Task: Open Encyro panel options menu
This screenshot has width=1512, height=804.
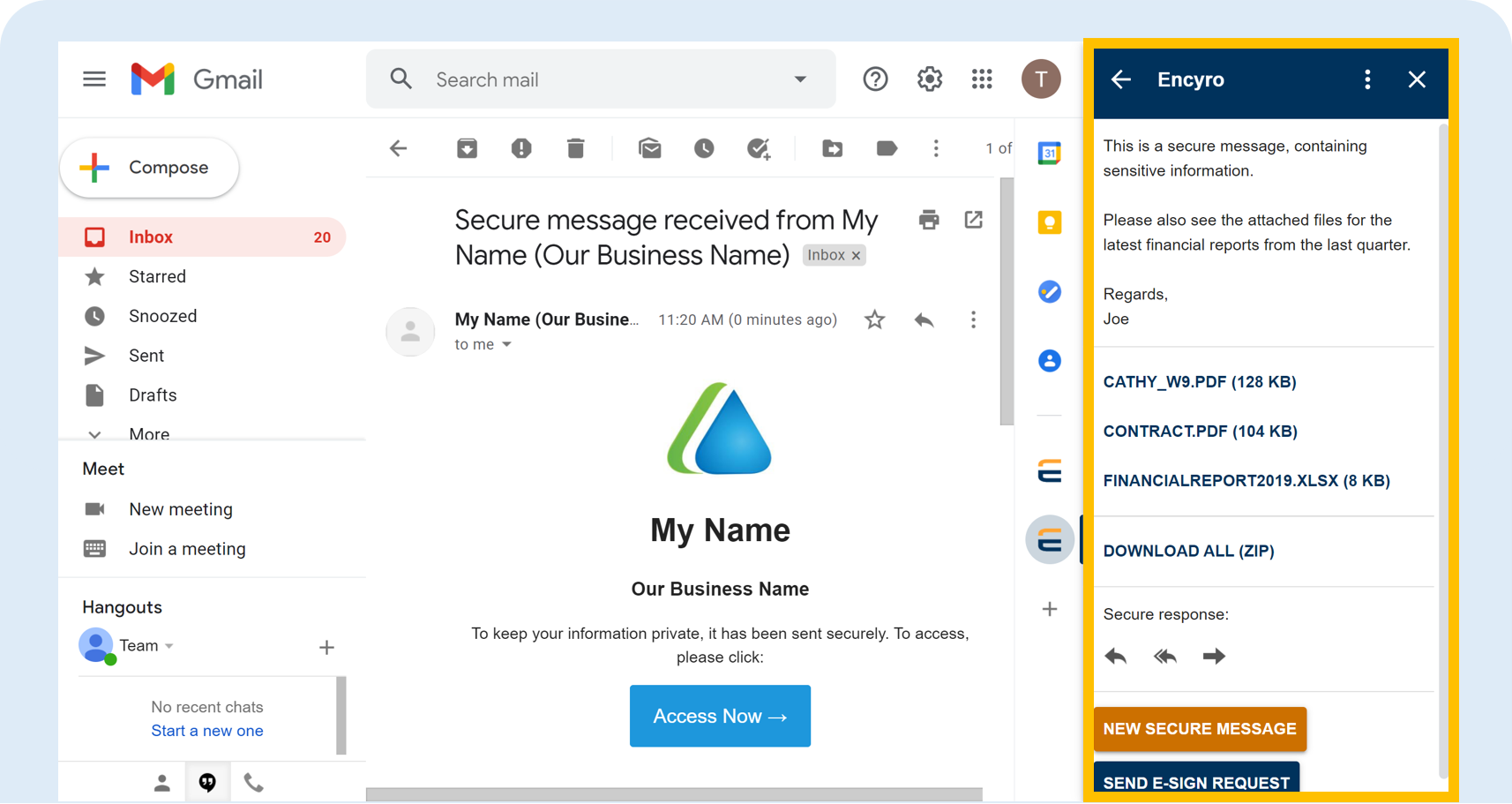Action: 1367,79
